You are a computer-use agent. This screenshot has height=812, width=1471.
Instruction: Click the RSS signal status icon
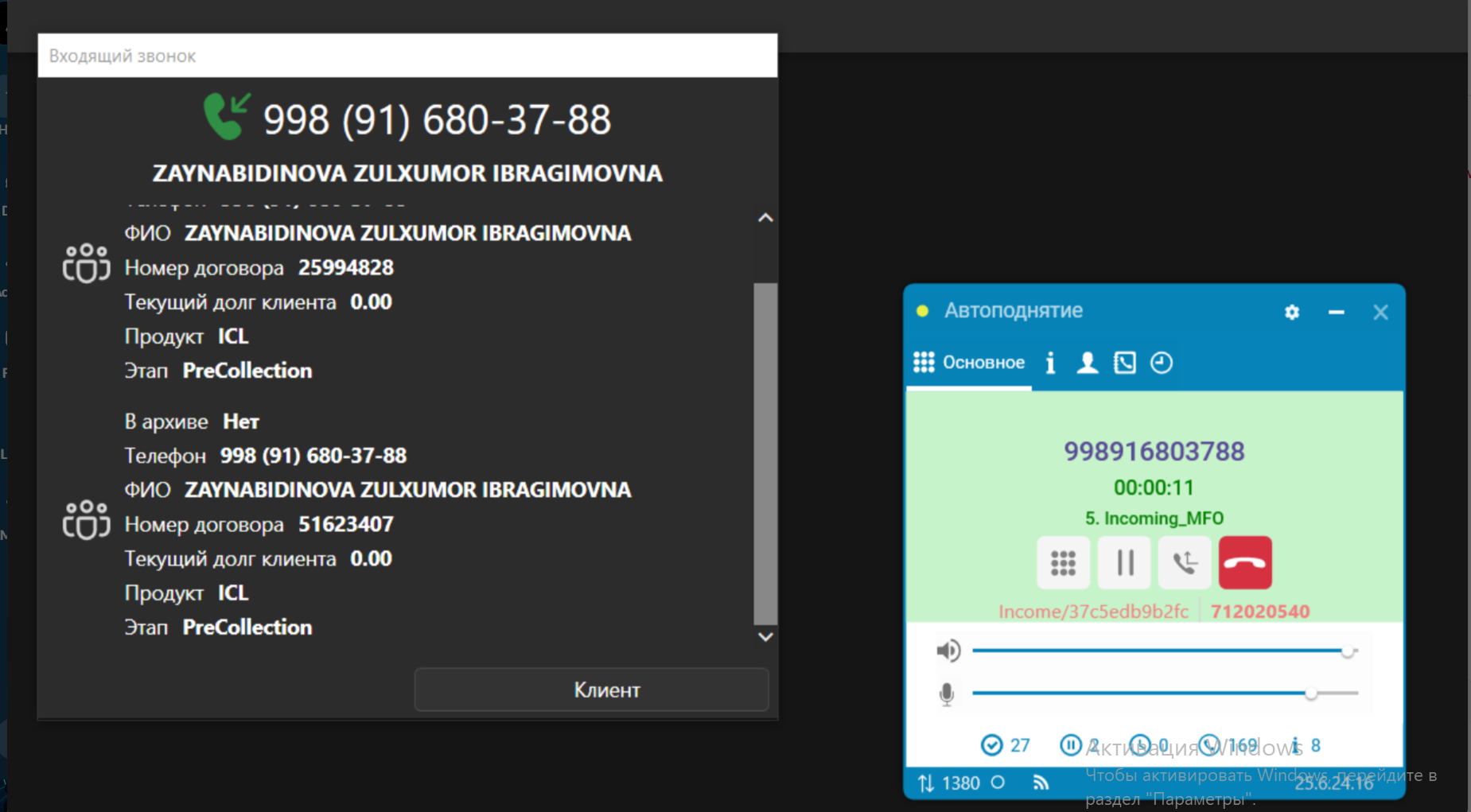click(1041, 783)
